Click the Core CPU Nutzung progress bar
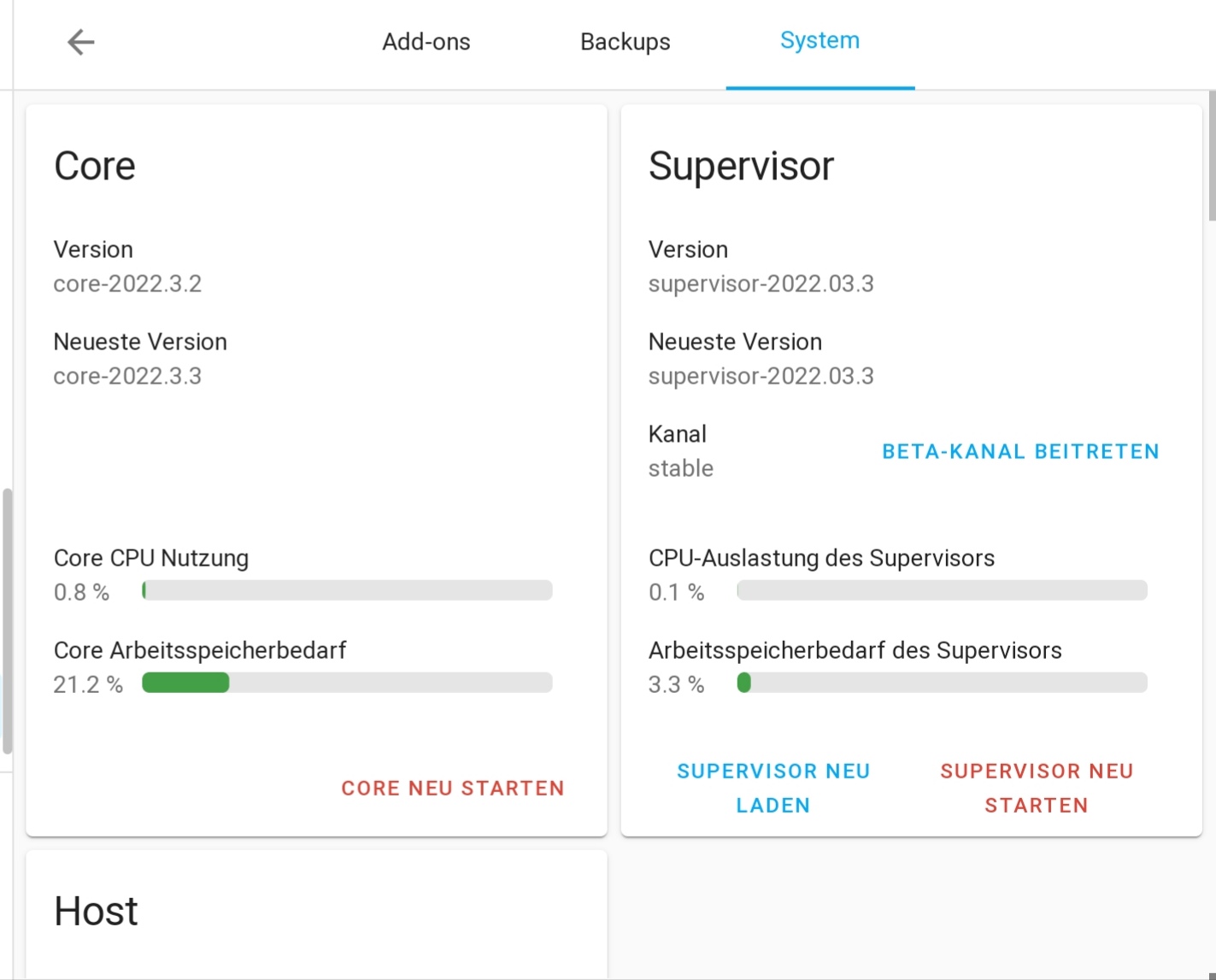1216x980 pixels. (x=347, y=590)
